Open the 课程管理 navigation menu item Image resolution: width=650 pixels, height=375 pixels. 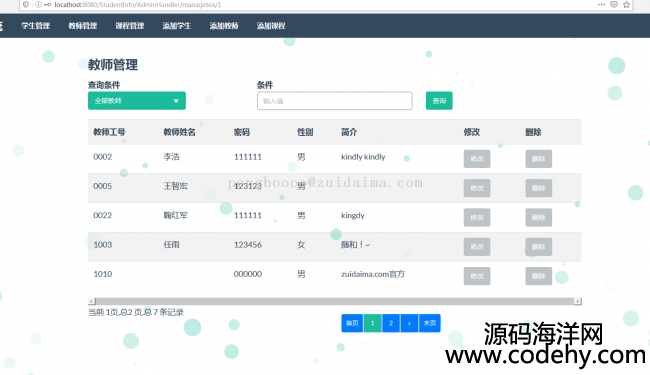(130, 26)
